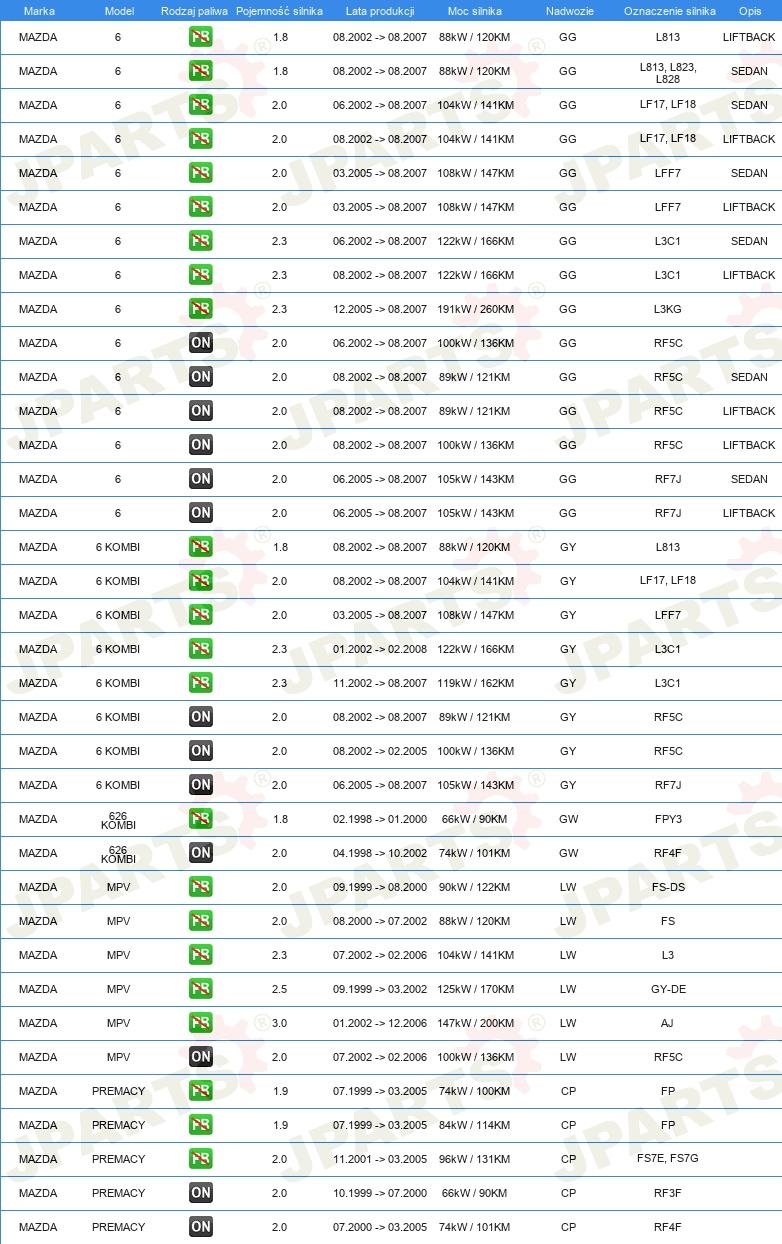782x1244 pixels.
Task: Select the '08.2002 -> 02.2005' production years cell
Action: pyautogui.click(x=380, y=751)
